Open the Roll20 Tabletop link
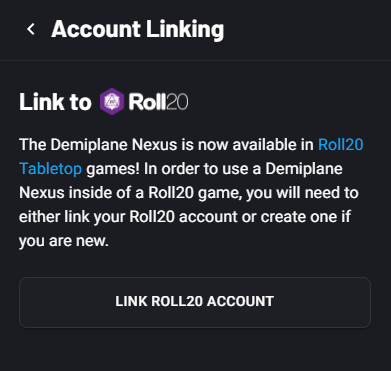The height and width of the screenshot is (371, 391). point(191,157)
